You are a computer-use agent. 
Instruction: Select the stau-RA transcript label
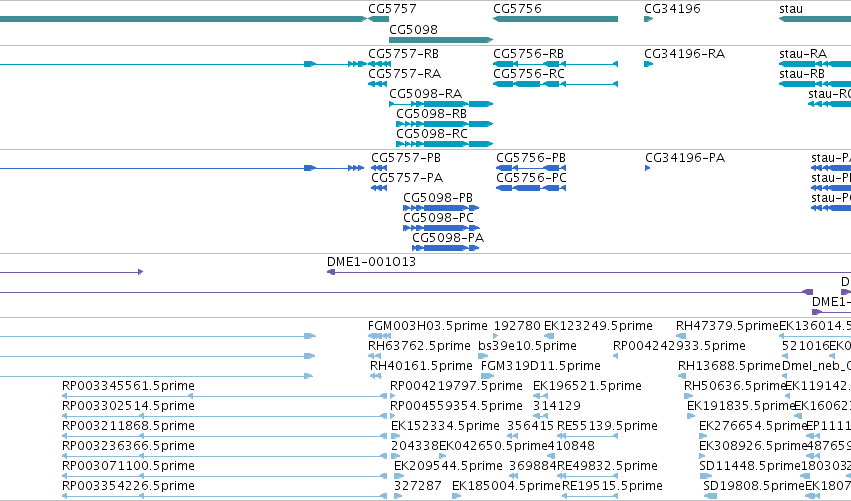(803, 54)
